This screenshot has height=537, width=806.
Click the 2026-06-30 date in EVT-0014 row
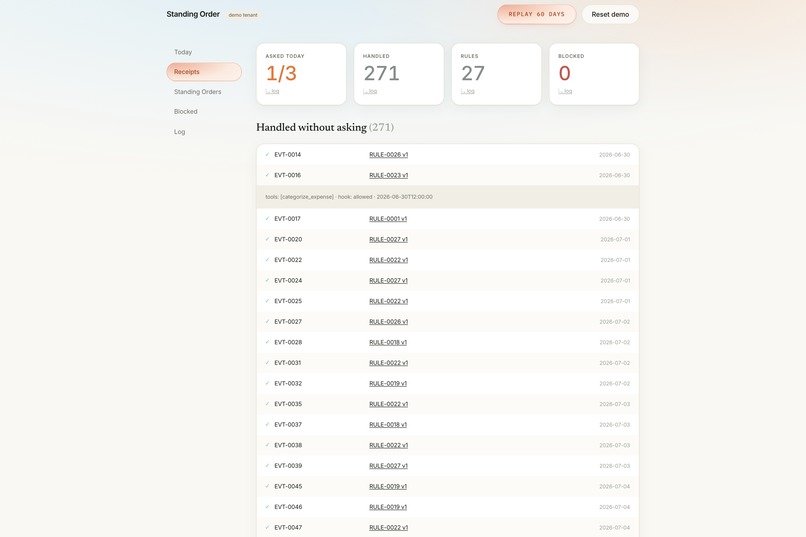pyautogui.click(x=614, y=155)
